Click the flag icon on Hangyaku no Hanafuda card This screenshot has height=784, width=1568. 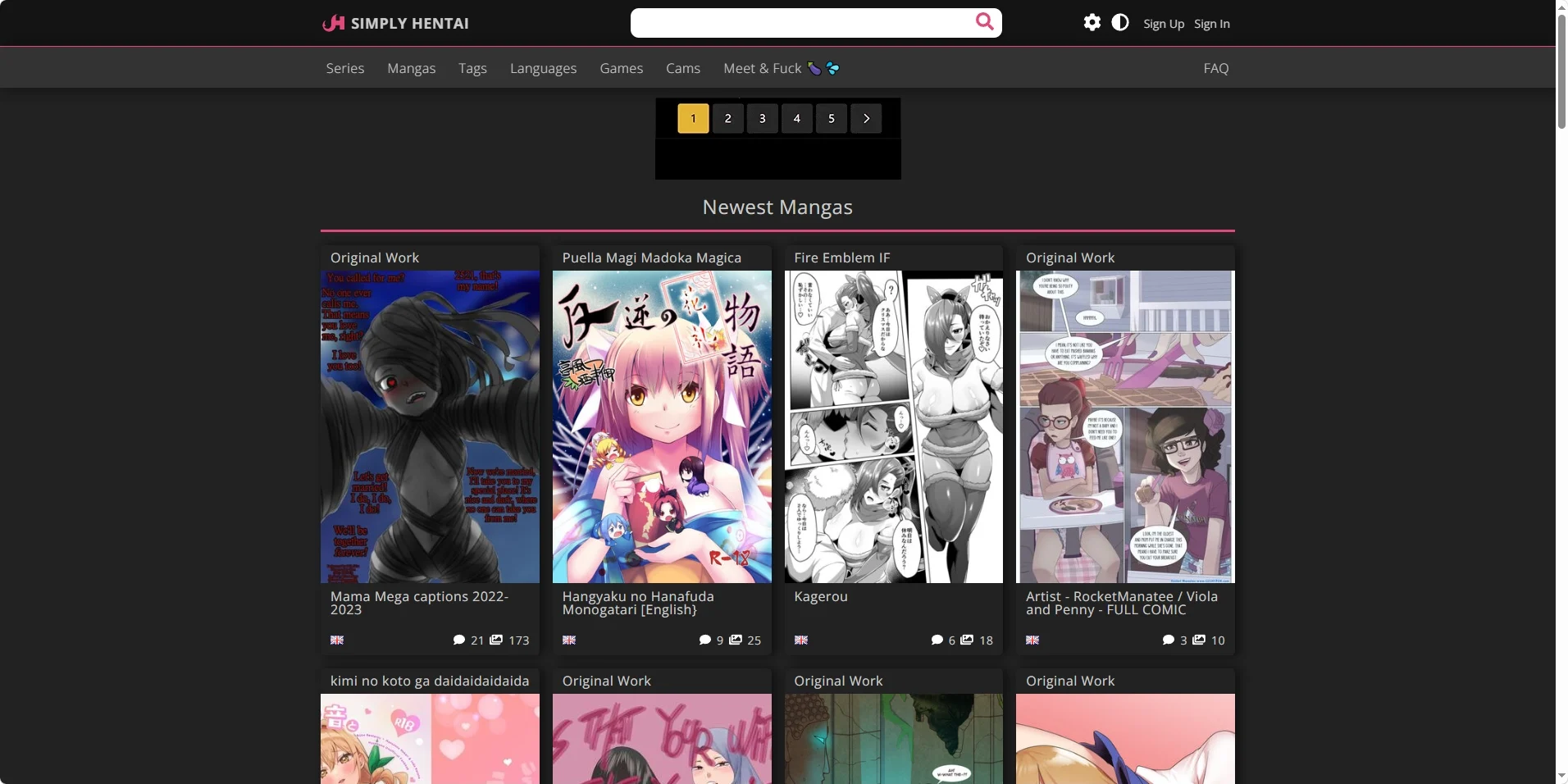coord(569,640)
